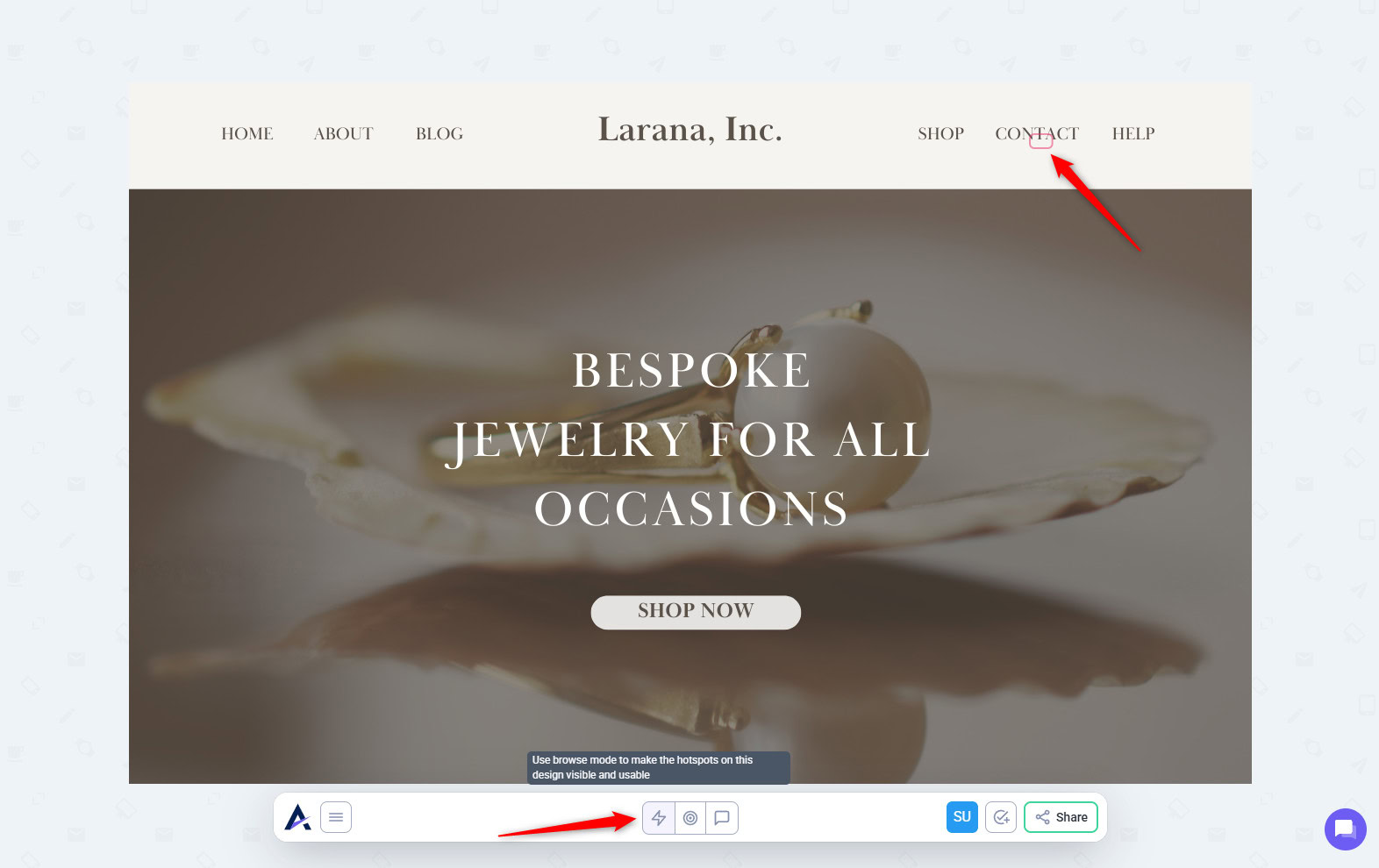Open the HELP navigation item
The image size is (1379, 868).
pos(1133,133)
